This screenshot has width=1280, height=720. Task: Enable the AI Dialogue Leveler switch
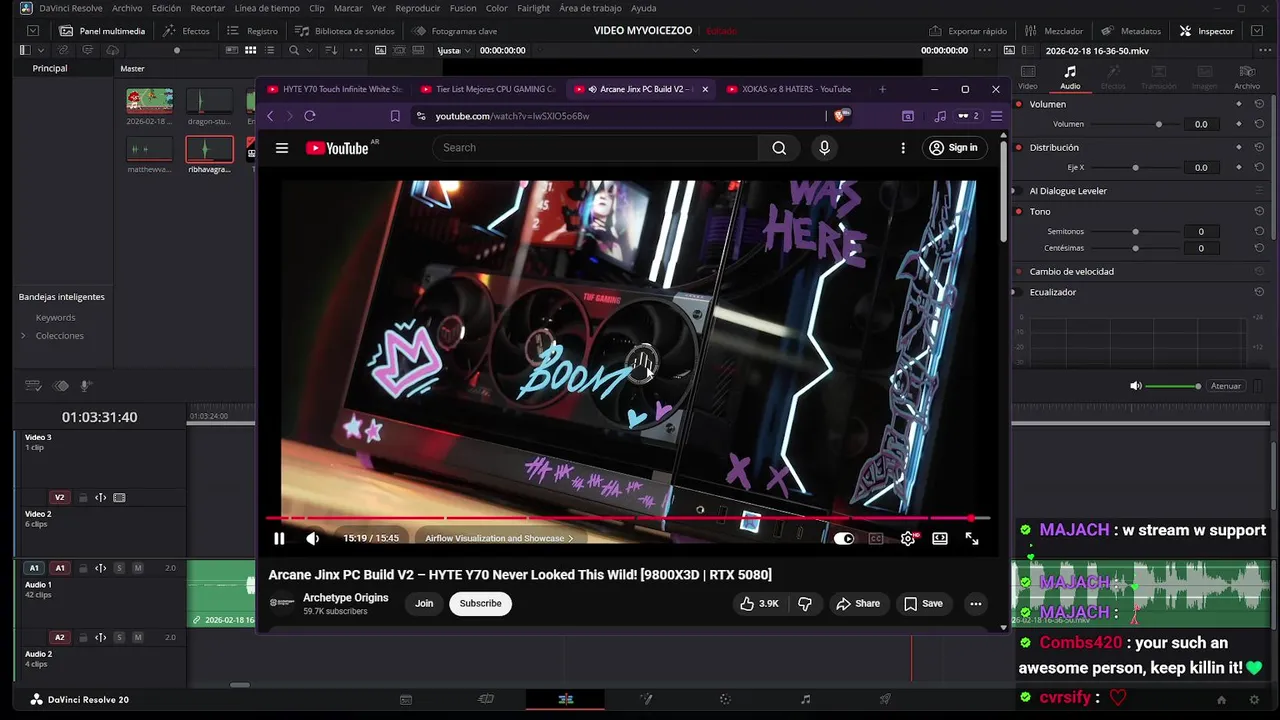pos(1019,190)
